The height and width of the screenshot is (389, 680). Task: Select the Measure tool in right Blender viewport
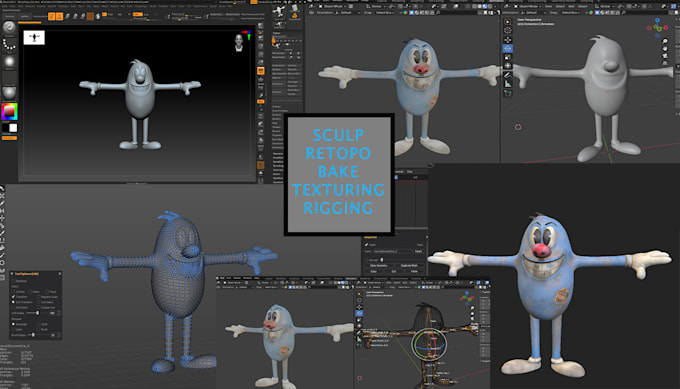click(507, 84)
